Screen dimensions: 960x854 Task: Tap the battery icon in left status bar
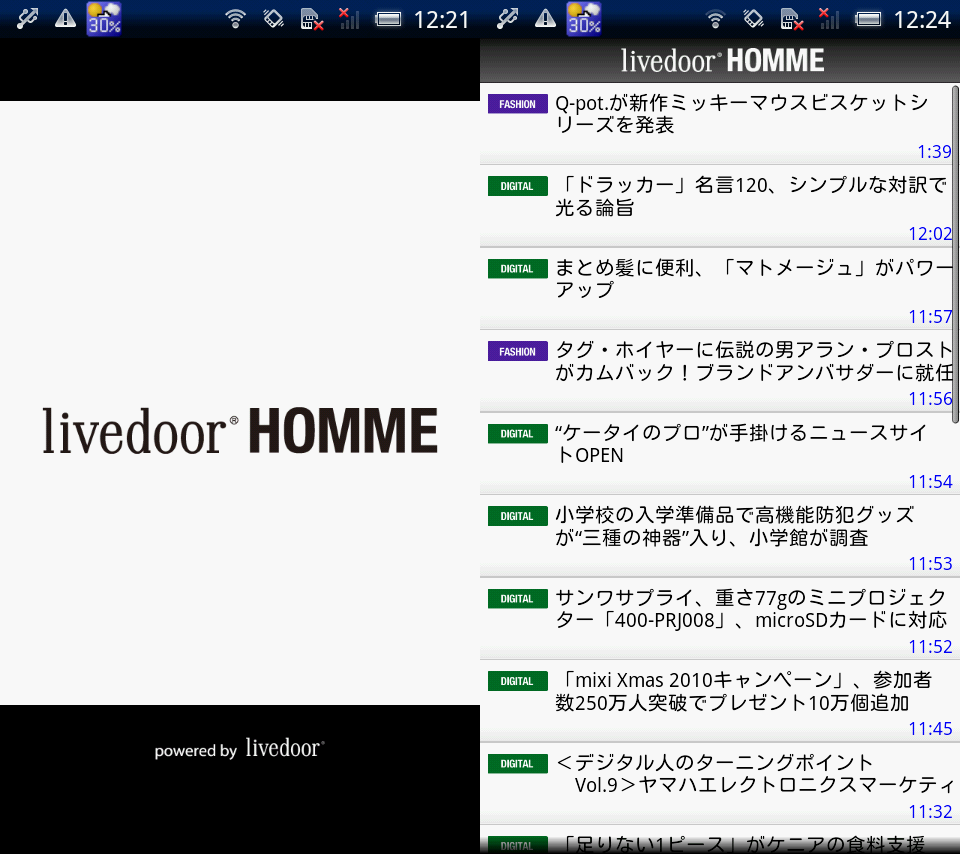pos(388,20)
